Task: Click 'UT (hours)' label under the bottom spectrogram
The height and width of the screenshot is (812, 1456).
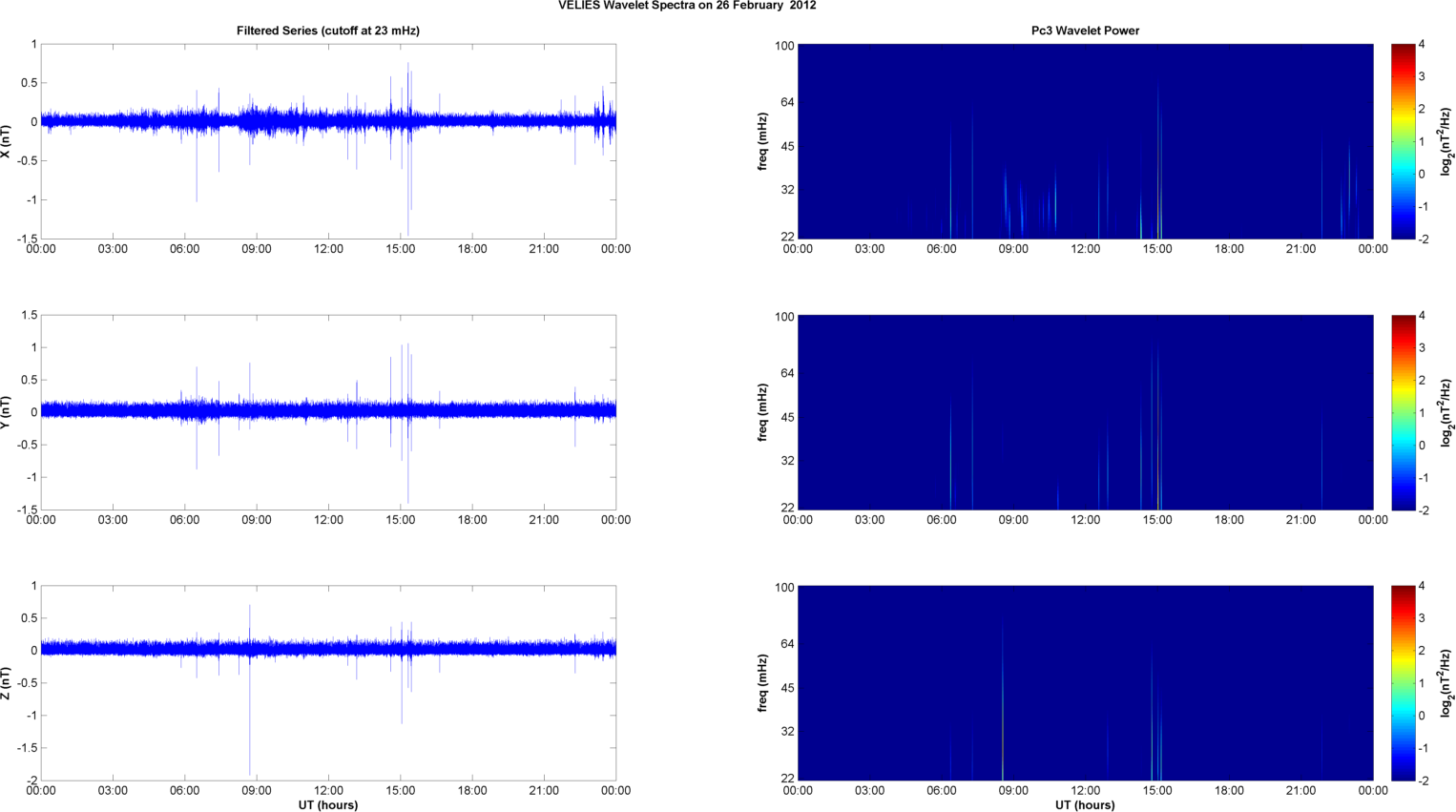Action: pos(1085,805)
